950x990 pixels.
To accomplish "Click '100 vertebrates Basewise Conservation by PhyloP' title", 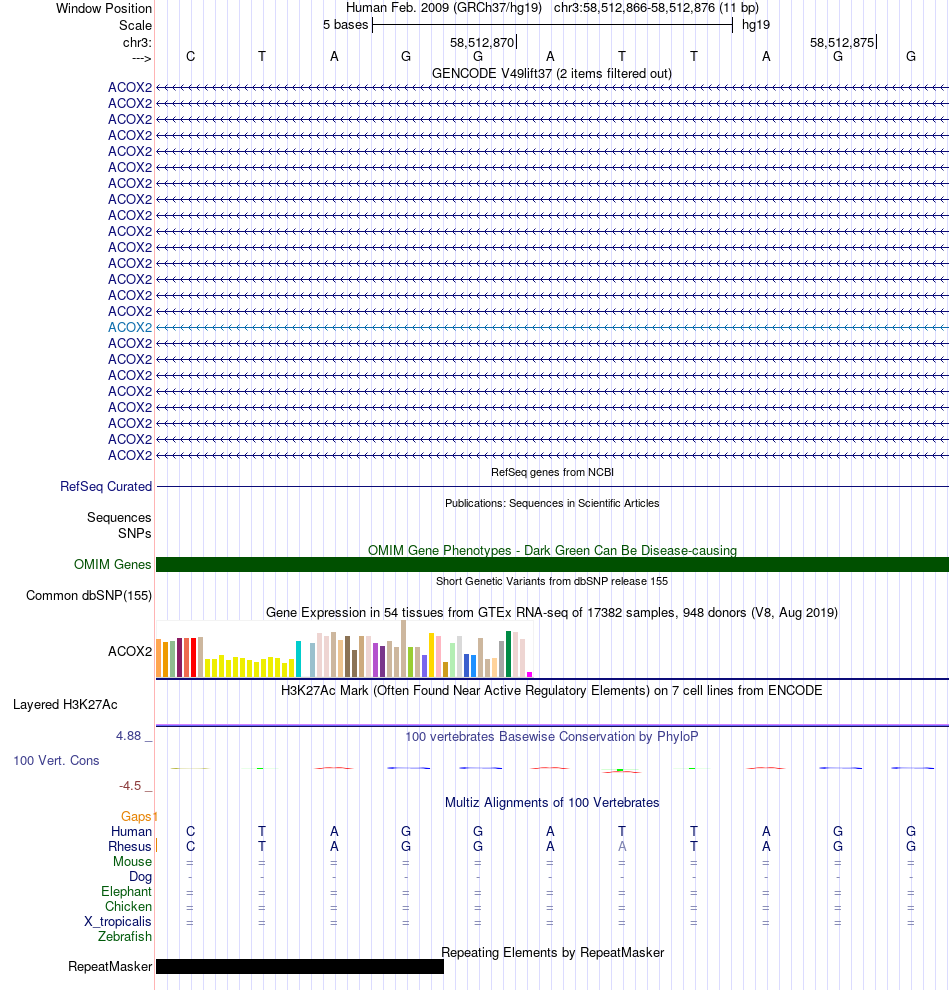I will pos(552,736).
